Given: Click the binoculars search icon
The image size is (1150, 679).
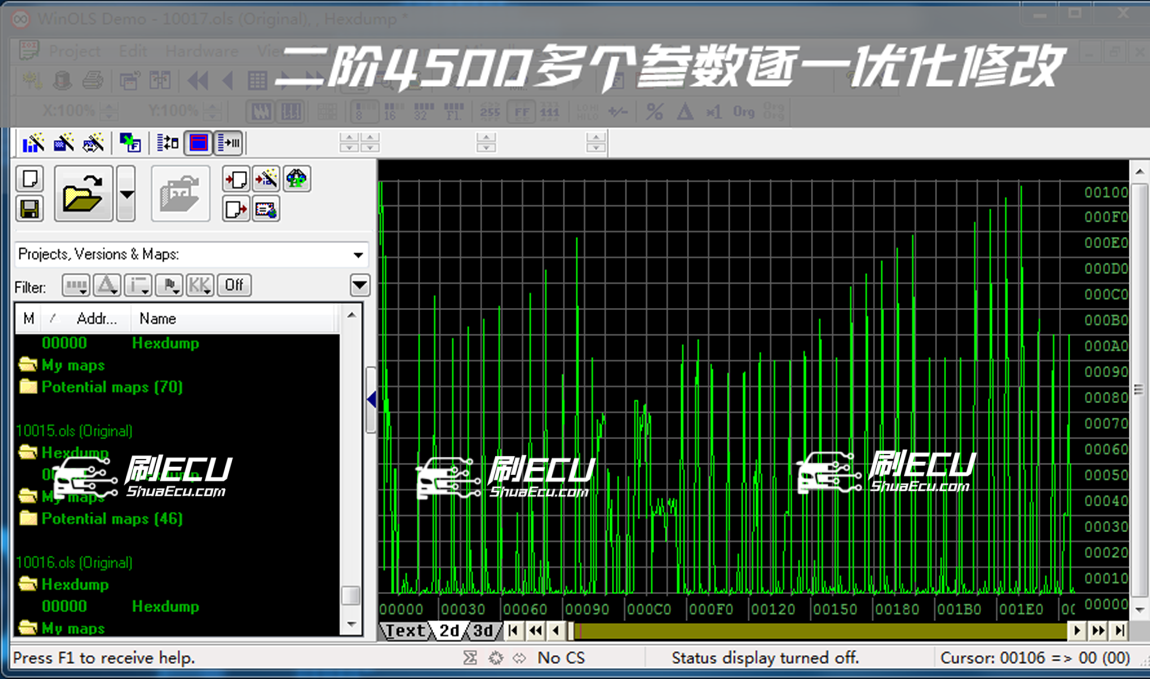Looking at the screenshot, I should coord(297,179).
